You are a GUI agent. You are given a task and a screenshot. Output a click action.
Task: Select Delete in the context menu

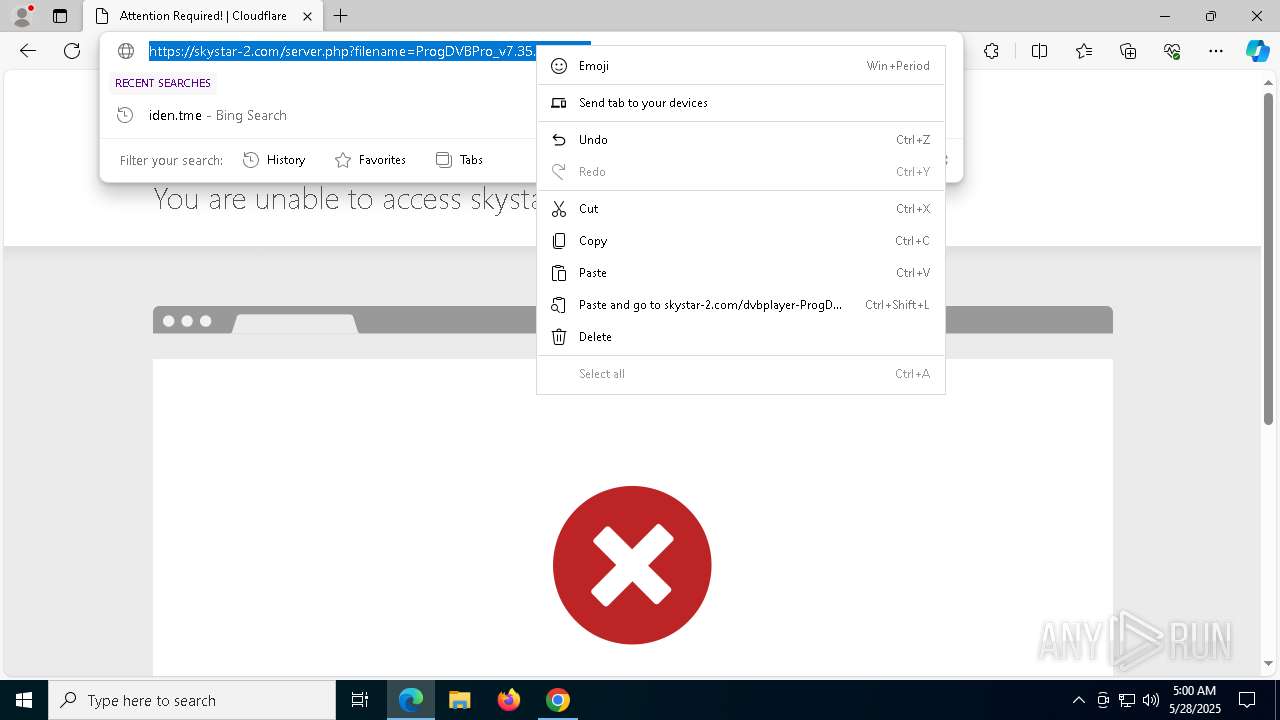point(741,337)
